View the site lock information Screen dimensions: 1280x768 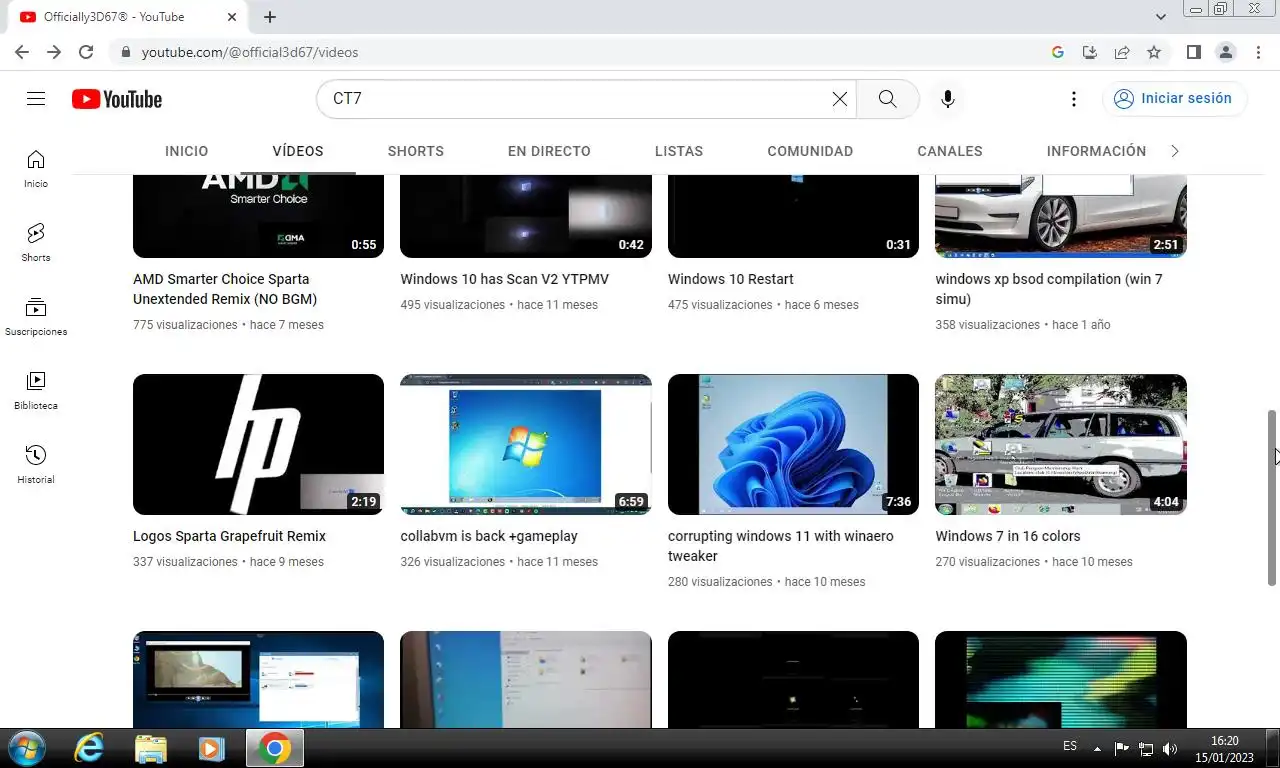(x=125, y=52)
